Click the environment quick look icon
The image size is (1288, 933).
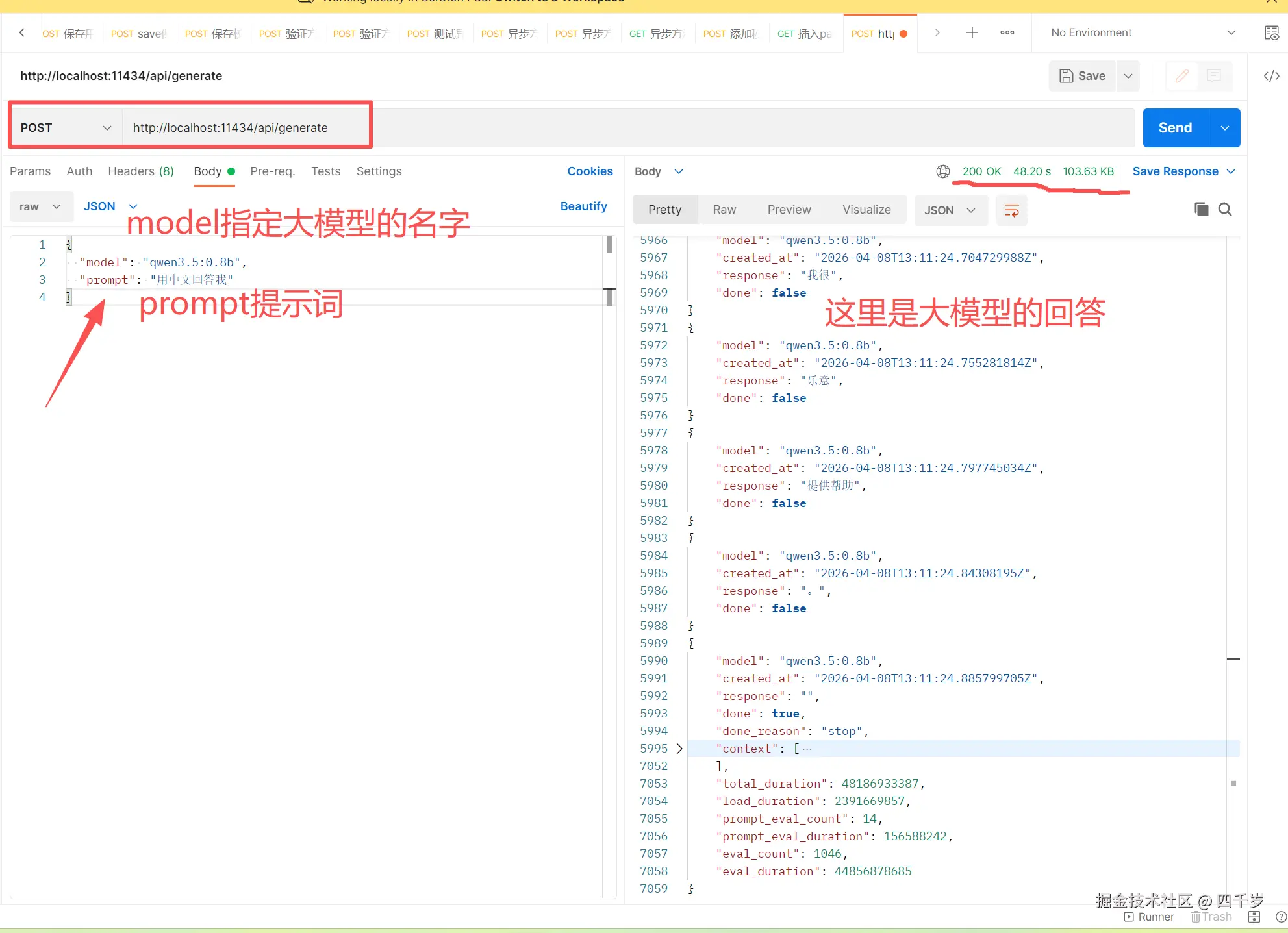pyautogui.click(x=1271, y=32)
